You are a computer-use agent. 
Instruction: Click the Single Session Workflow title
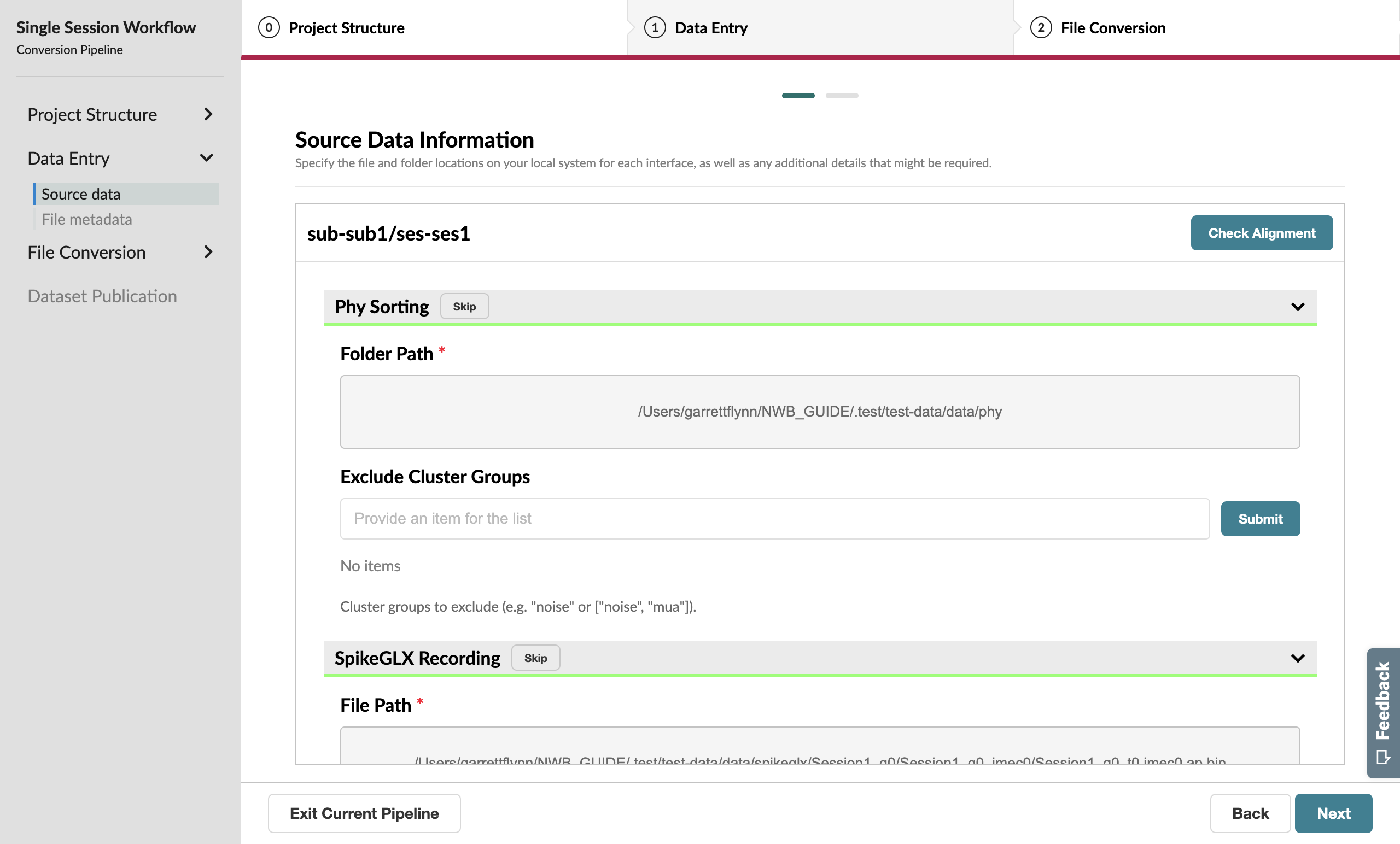[x=106, y=27]
